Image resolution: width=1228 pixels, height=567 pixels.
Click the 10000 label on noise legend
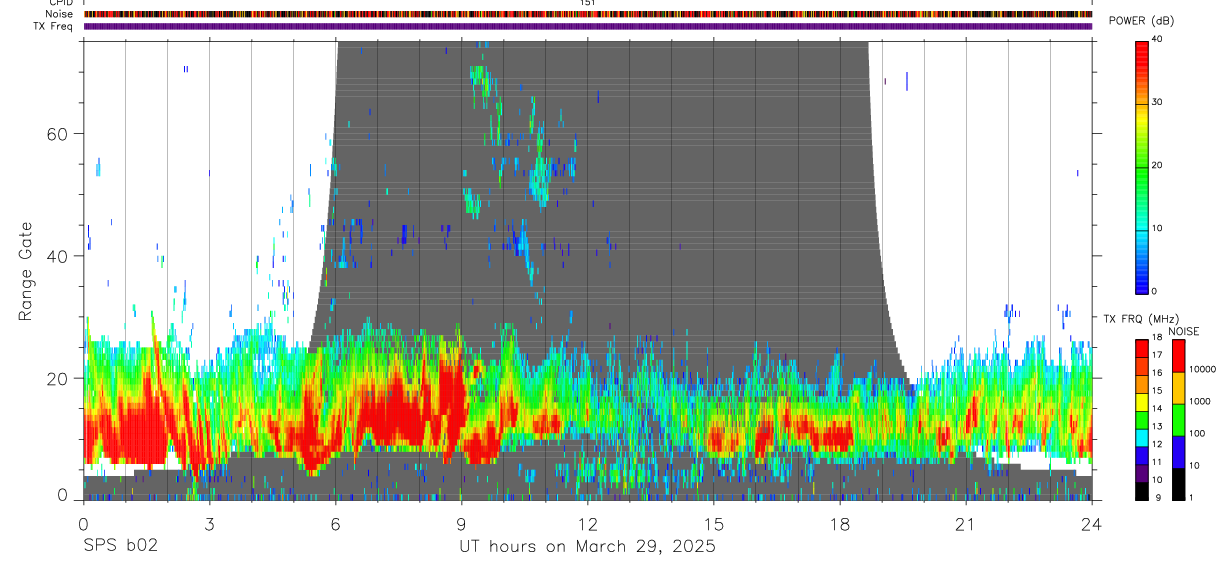[1204, 370]
